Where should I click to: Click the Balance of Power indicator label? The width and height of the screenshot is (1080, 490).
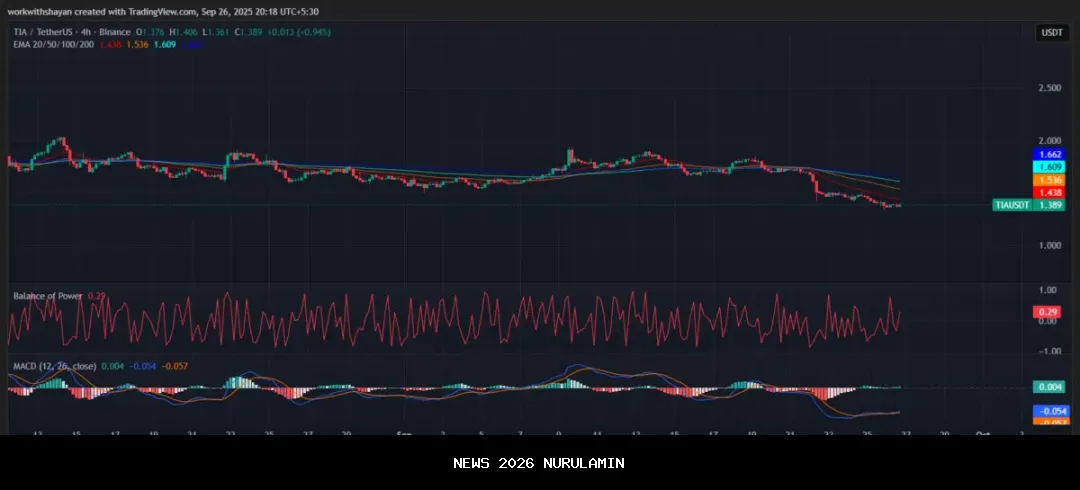[x=48, y=295]
